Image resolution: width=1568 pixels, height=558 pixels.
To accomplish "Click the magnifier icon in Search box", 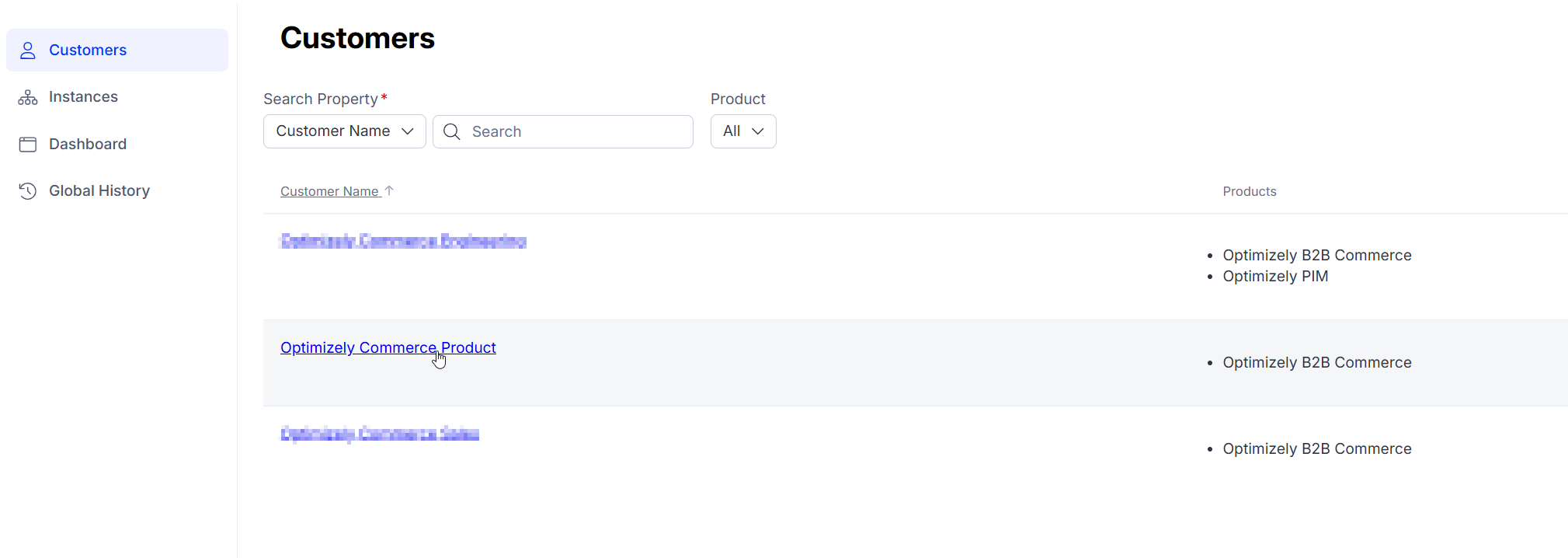I will point(452,132).
